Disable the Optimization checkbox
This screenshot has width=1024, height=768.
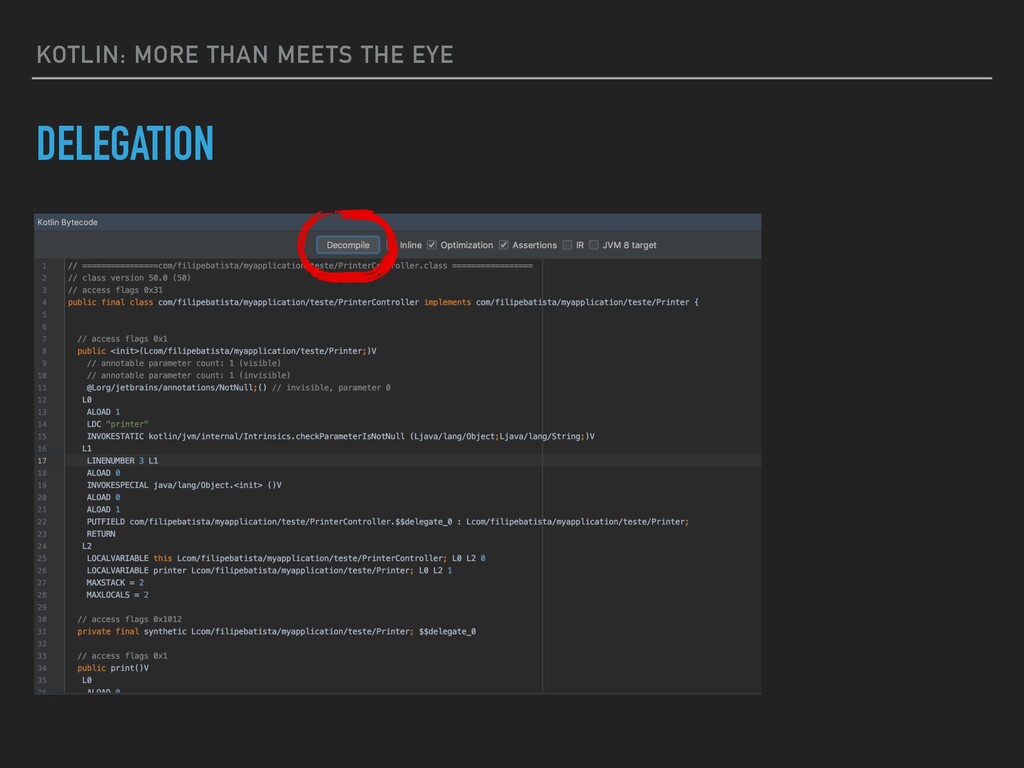point(432,245)
